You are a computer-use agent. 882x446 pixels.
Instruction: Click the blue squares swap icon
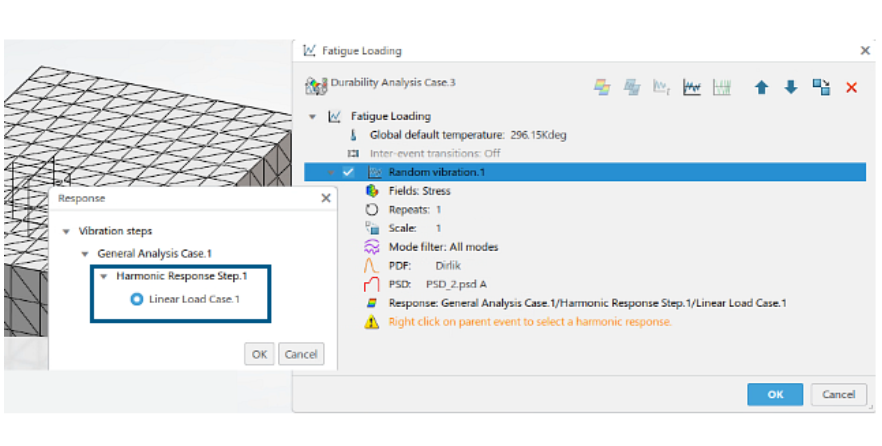coord(821,88)
